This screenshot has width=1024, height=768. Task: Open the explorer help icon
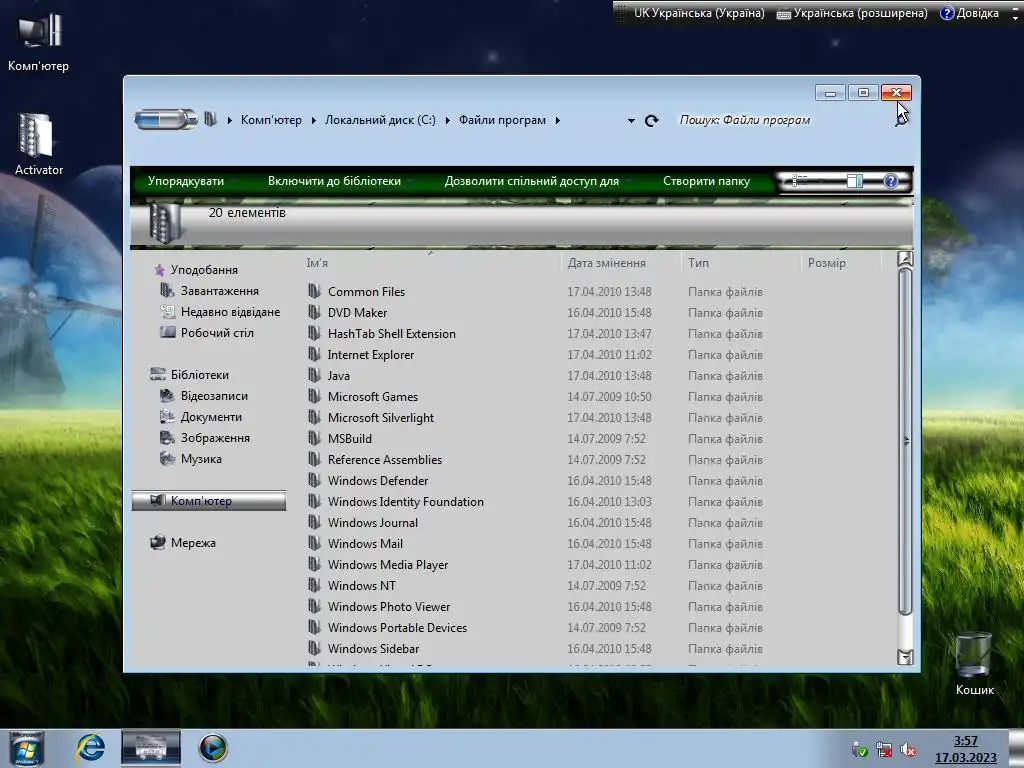click(891, 181)
